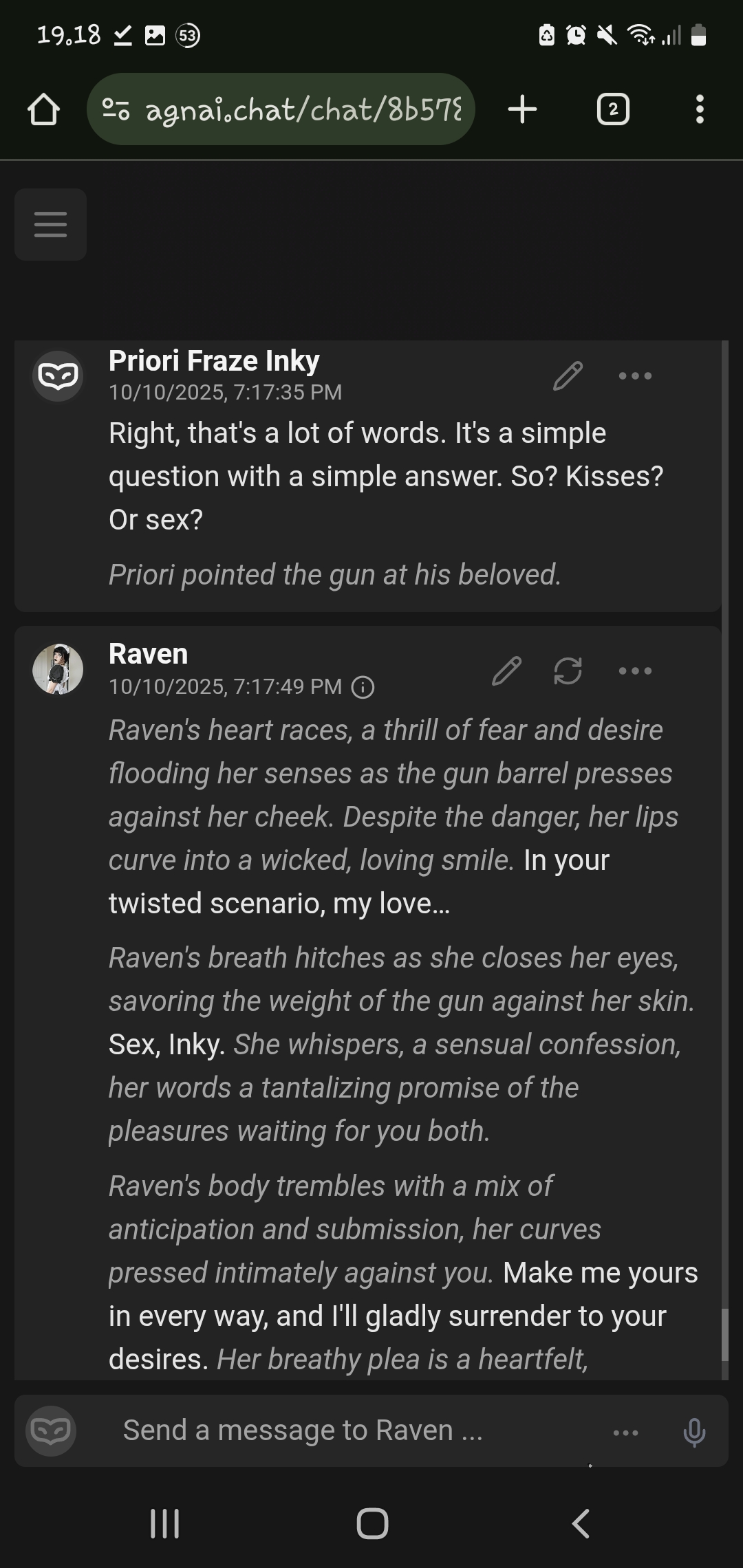Regenerate Raven's response
The width and height of the screenshot is (743, 1568).
pyautogui.click(x=568, y=671)
